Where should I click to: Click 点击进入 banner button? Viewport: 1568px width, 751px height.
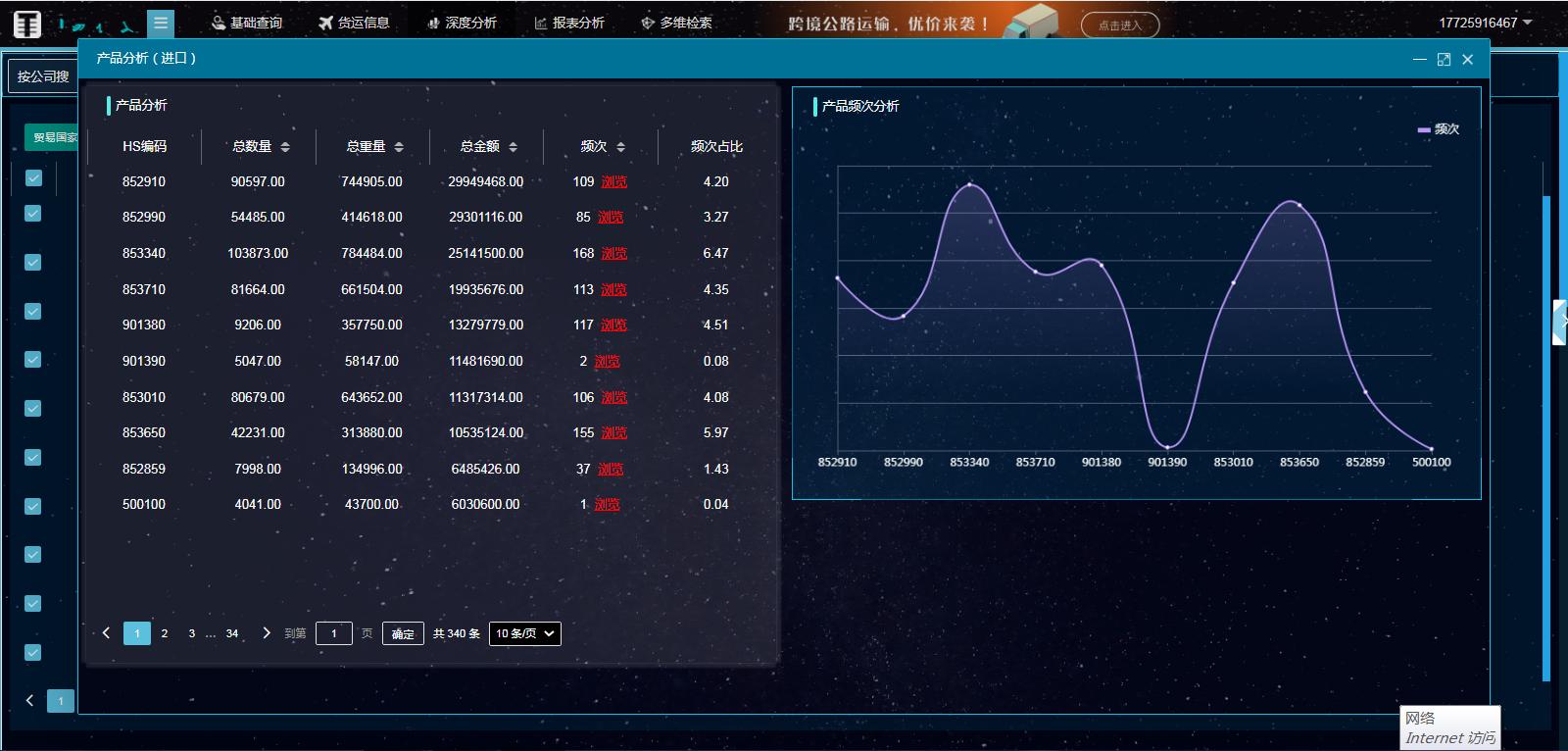tap(1120, 25)
